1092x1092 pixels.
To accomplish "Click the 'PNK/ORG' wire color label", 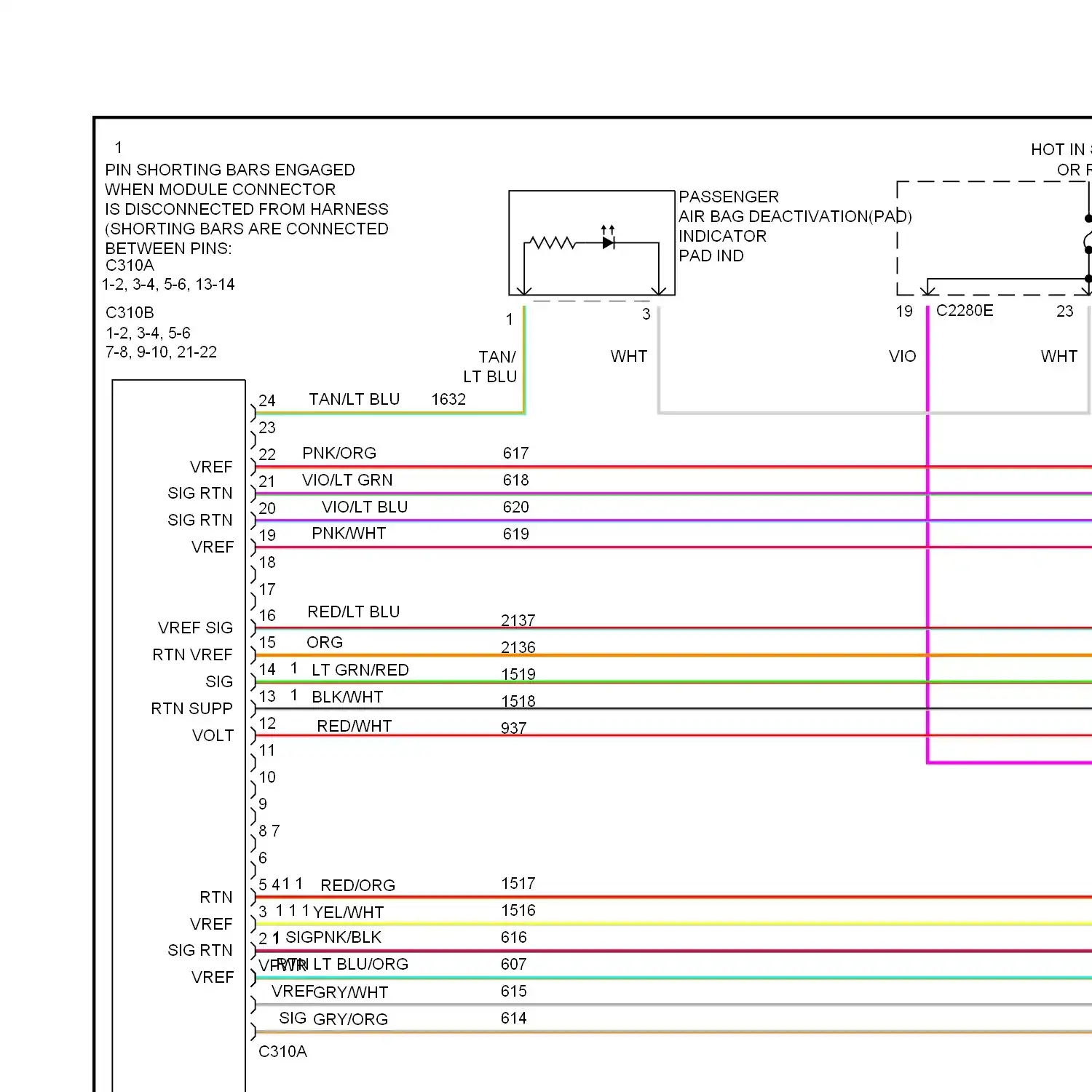I will click(x=339, y=454).
